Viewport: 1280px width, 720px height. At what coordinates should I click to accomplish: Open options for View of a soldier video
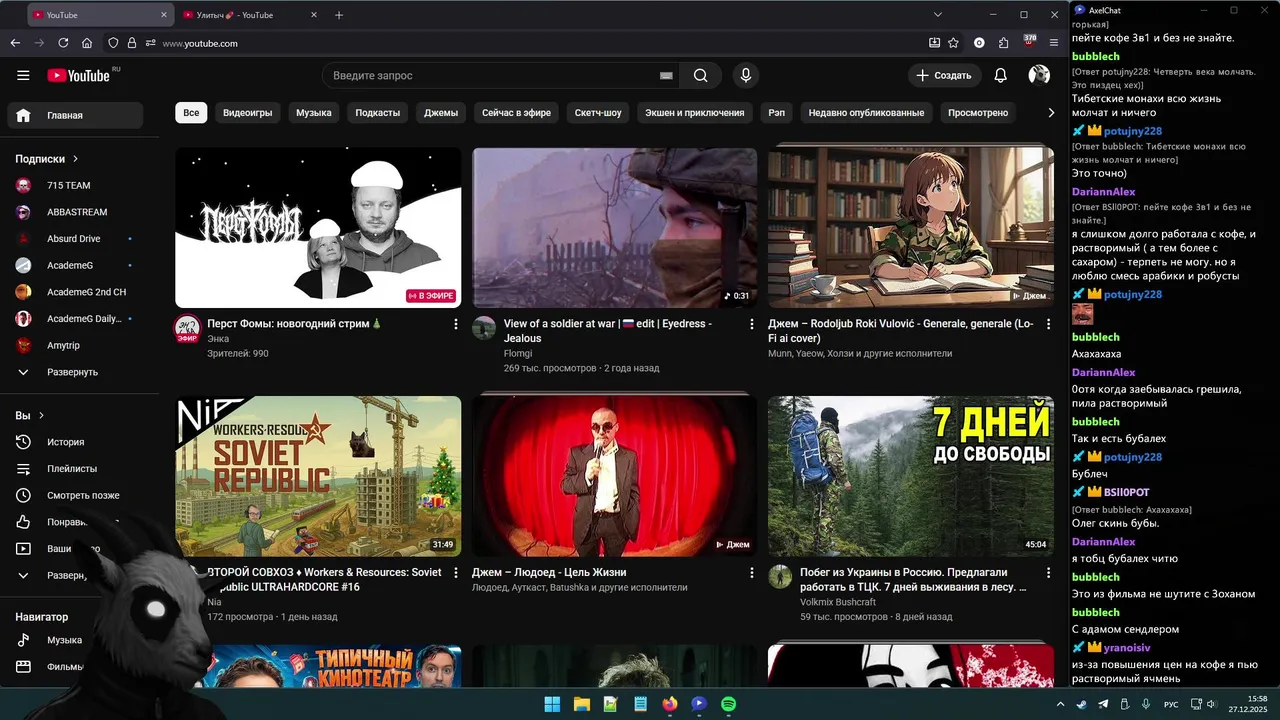(x=752, y=324)
